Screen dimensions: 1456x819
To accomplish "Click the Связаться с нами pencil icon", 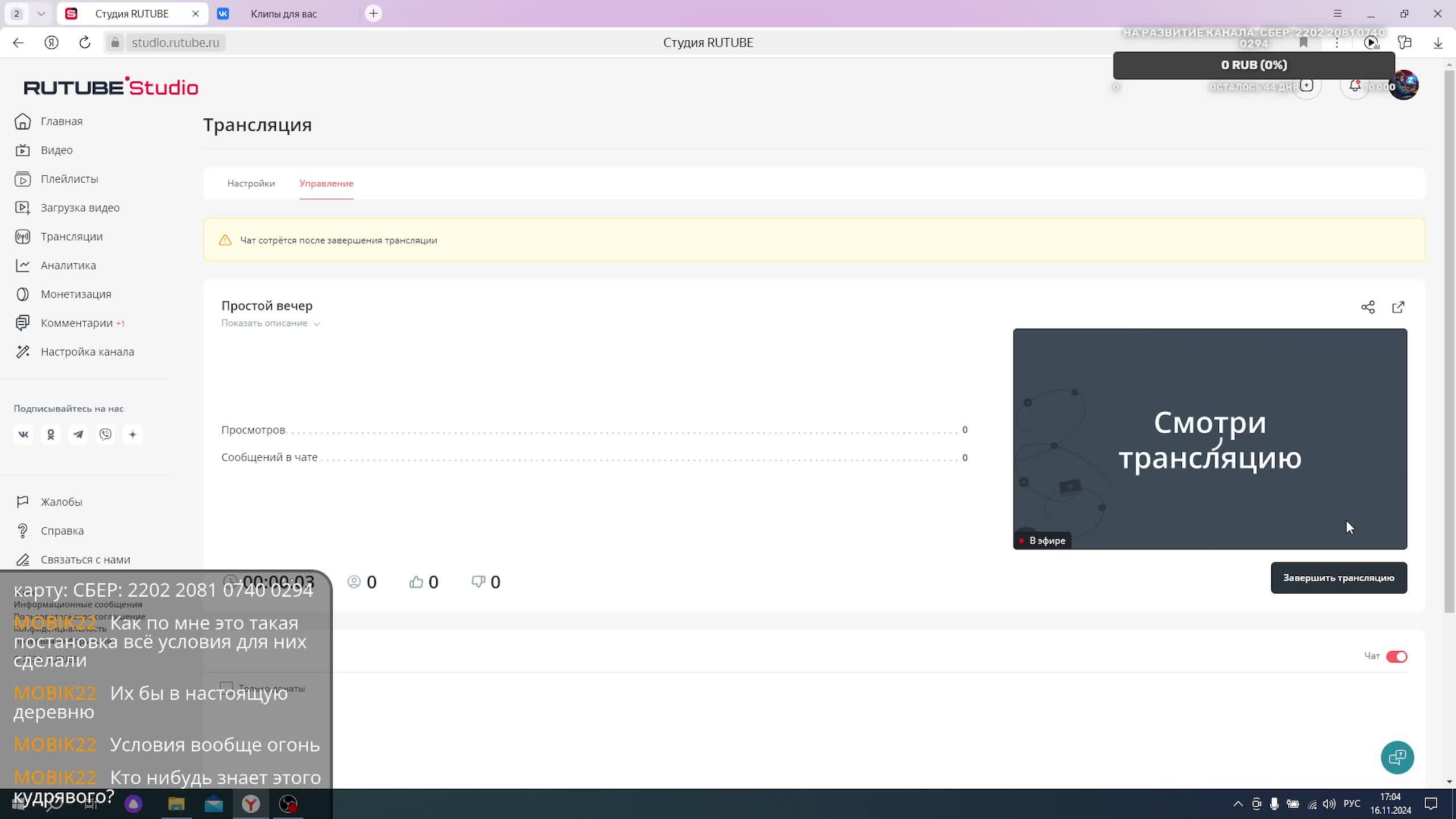I will point(23,560).
